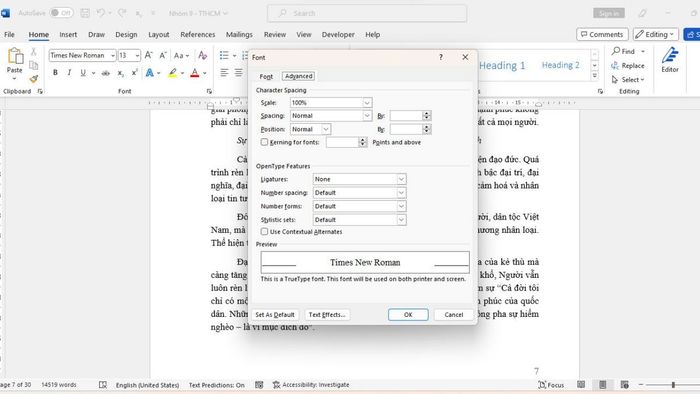Click Replace in Editing group
Image resolution: width=700 pixels, height=394 pixels.
coord(628,66)
